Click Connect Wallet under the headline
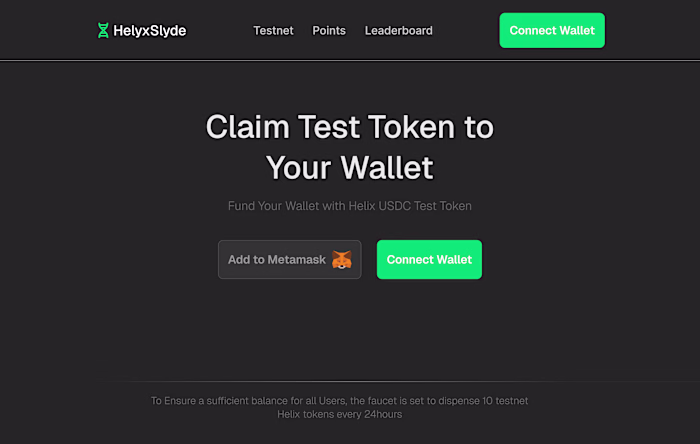The height and width of the screenshot is (444, 700). [429, 260]
